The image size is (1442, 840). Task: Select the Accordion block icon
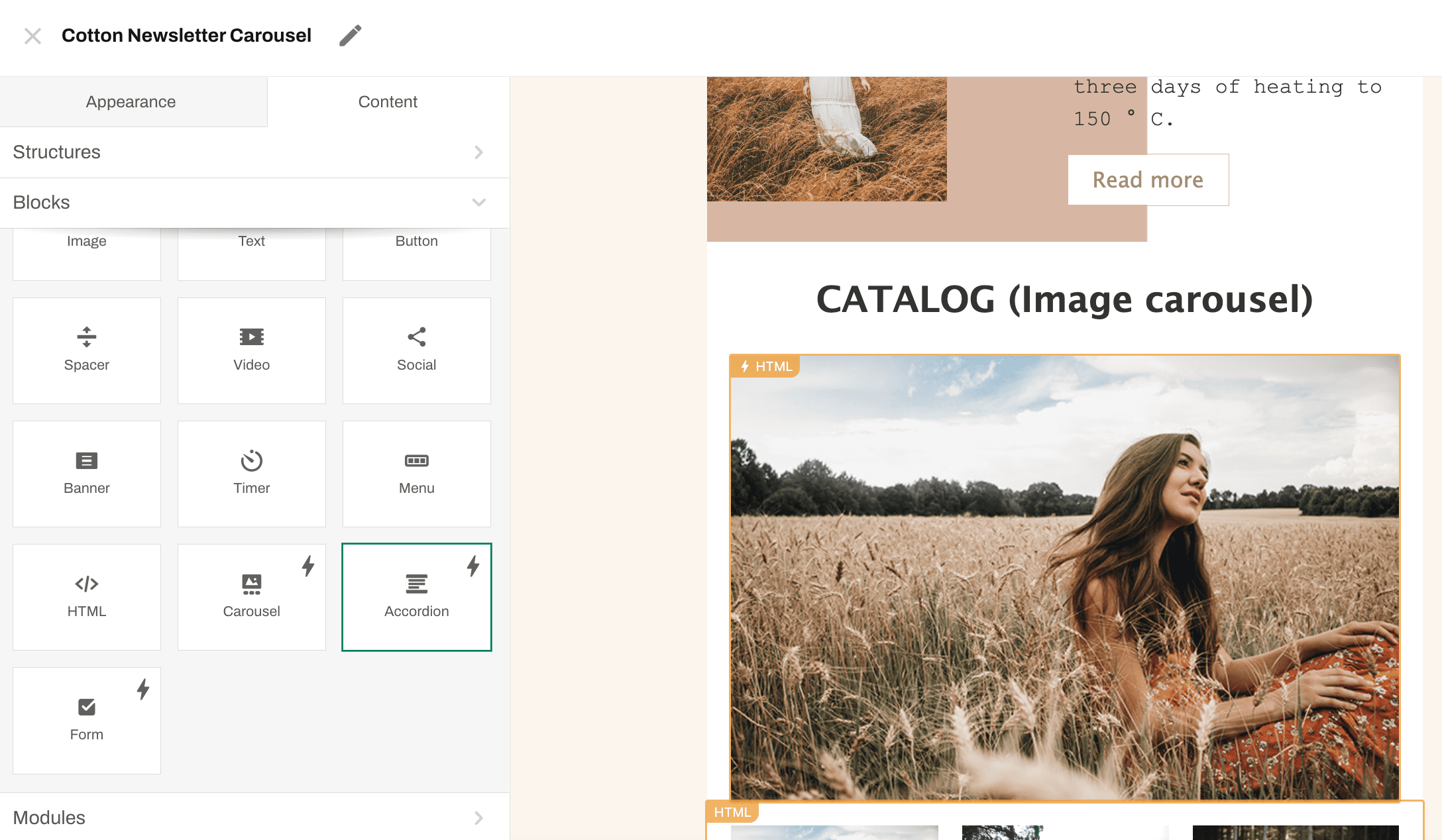point(417,584)
